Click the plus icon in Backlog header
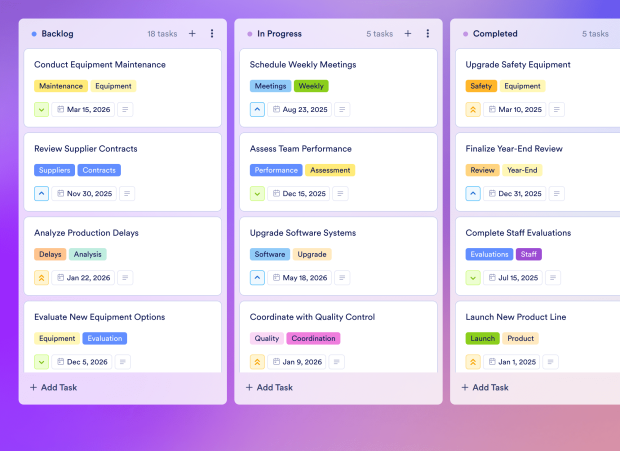Viewport: 620px width, 451px height. pos(192,33)
